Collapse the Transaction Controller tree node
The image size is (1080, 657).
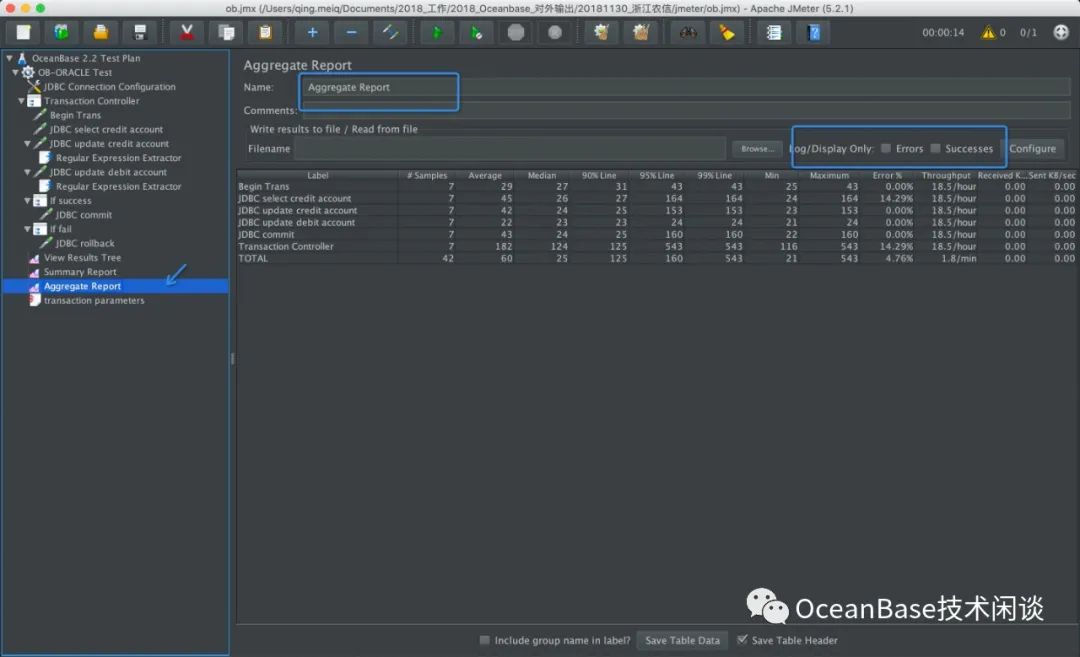[22, 101]
